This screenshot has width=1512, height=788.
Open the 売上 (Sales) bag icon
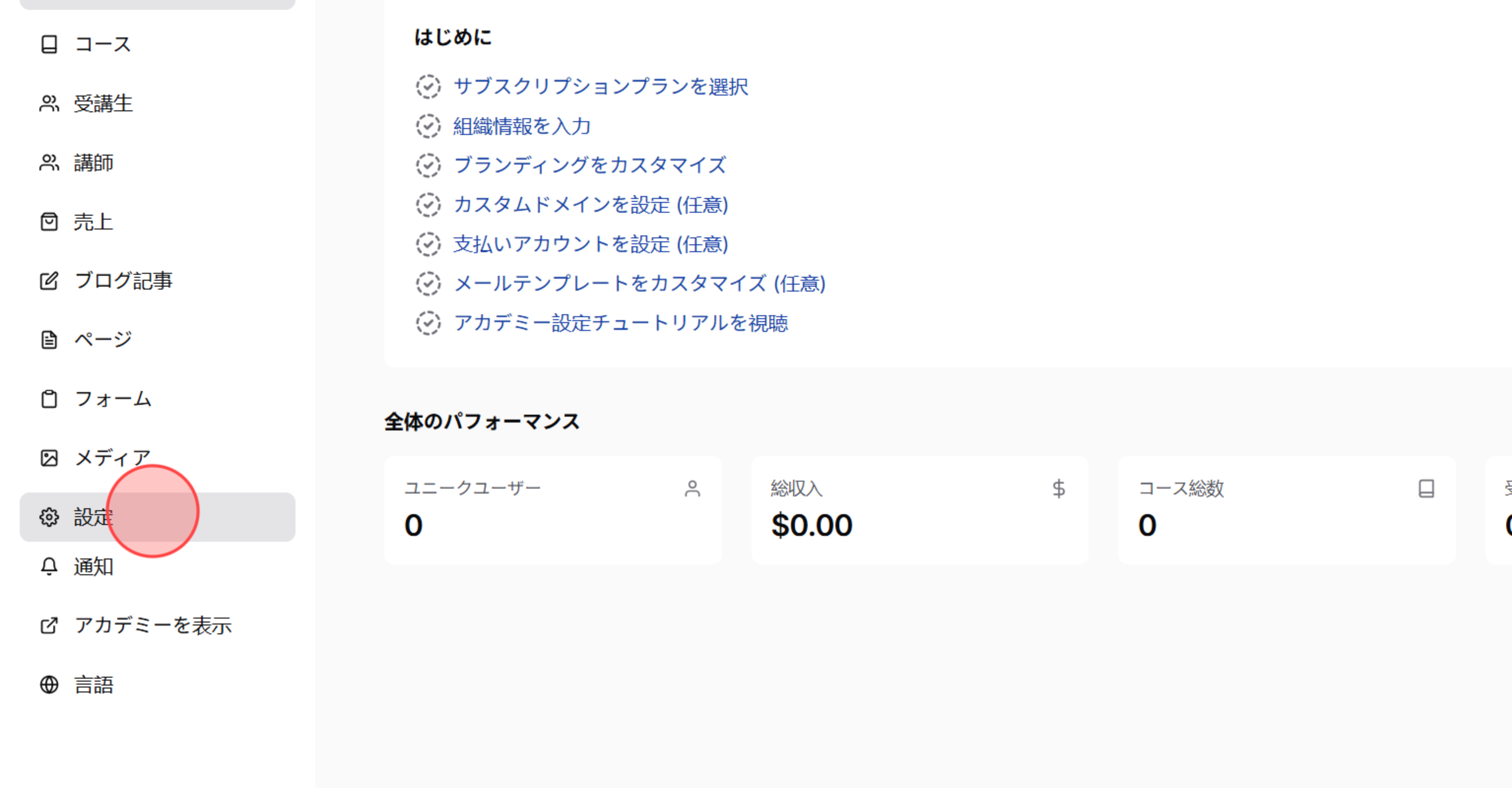[x=49, y=221]
